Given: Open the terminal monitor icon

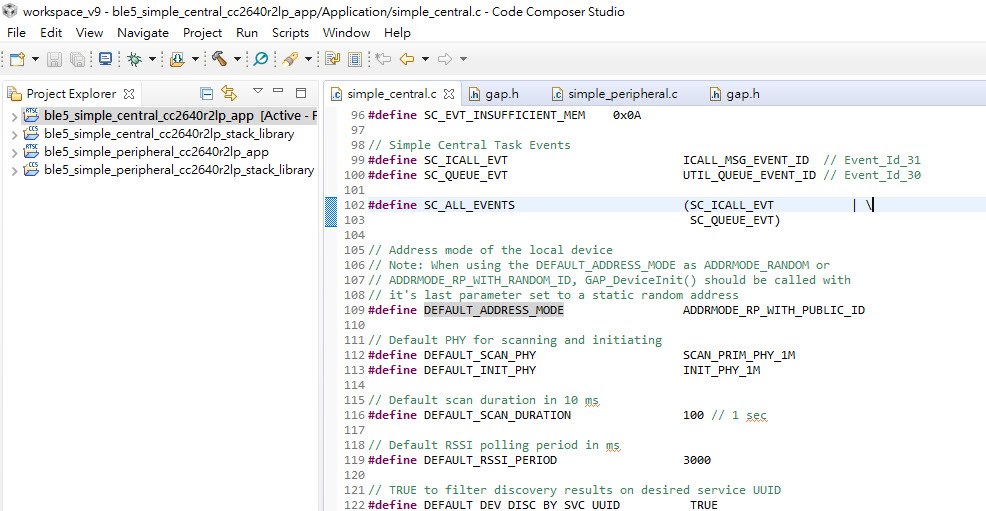Looking at the screenshot, I should [106, 59].
